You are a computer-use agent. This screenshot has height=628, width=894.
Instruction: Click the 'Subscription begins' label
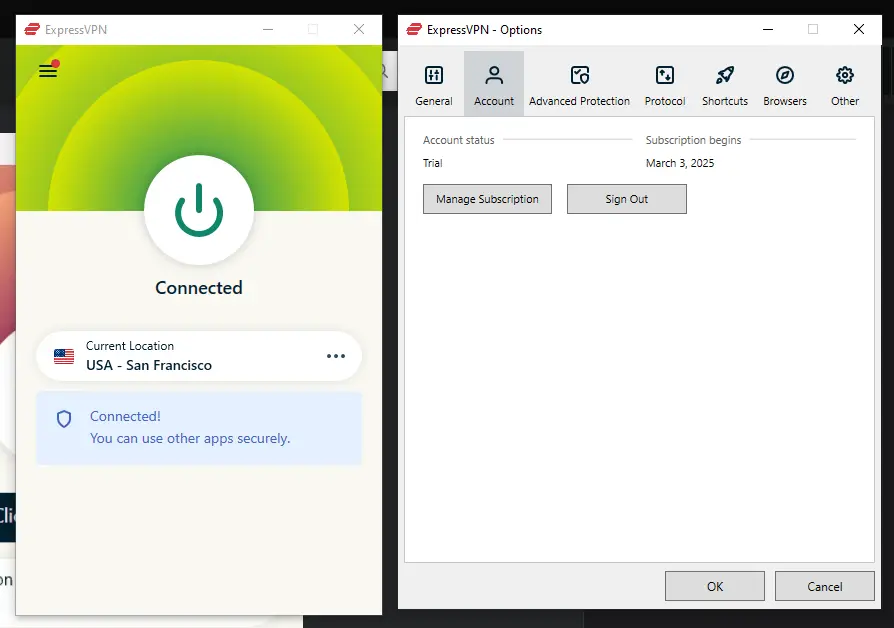point(693,140)
